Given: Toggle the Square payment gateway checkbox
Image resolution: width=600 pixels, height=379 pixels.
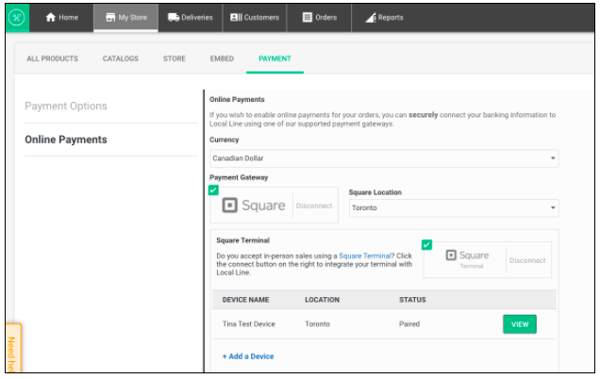Looking at the screenshot, I should pos(214,190).
